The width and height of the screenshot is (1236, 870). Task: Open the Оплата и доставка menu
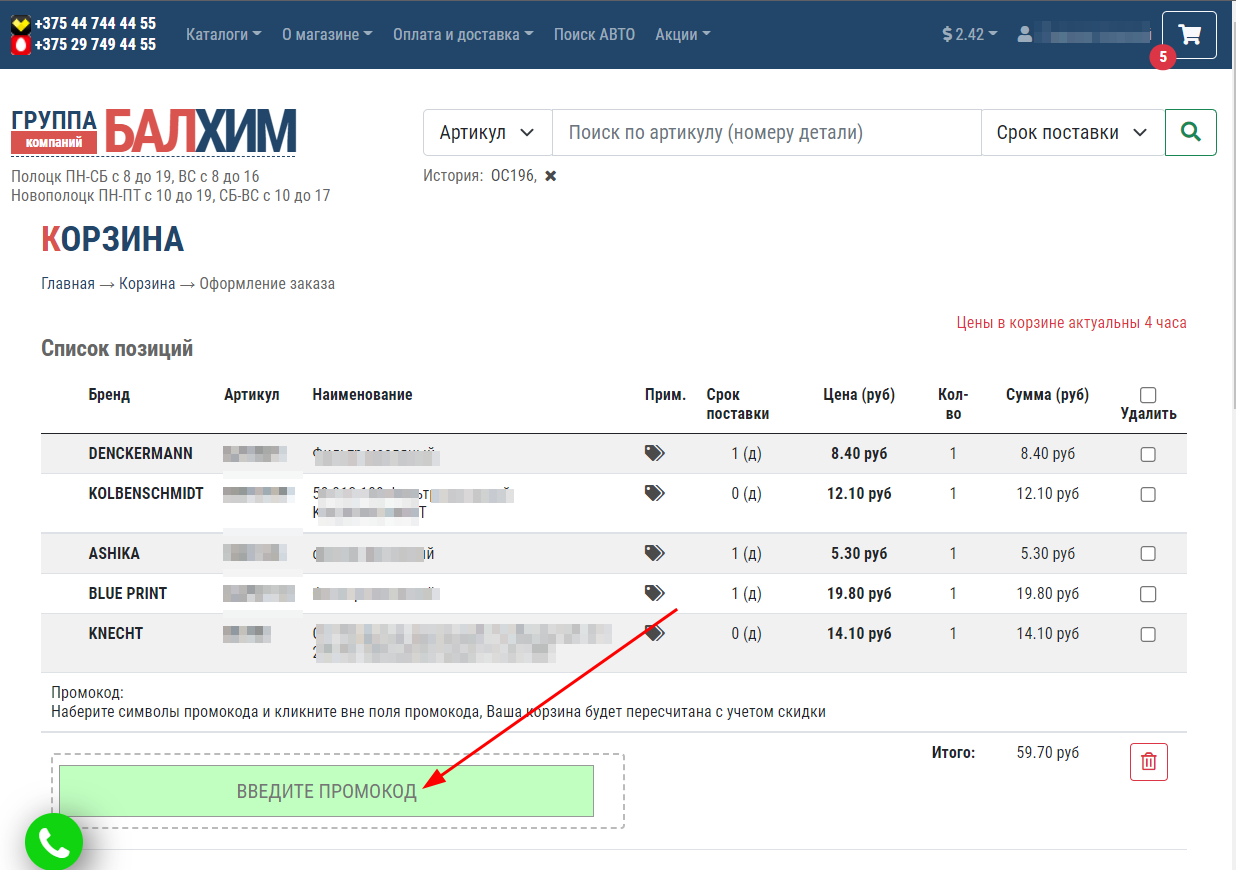(462, 34)
